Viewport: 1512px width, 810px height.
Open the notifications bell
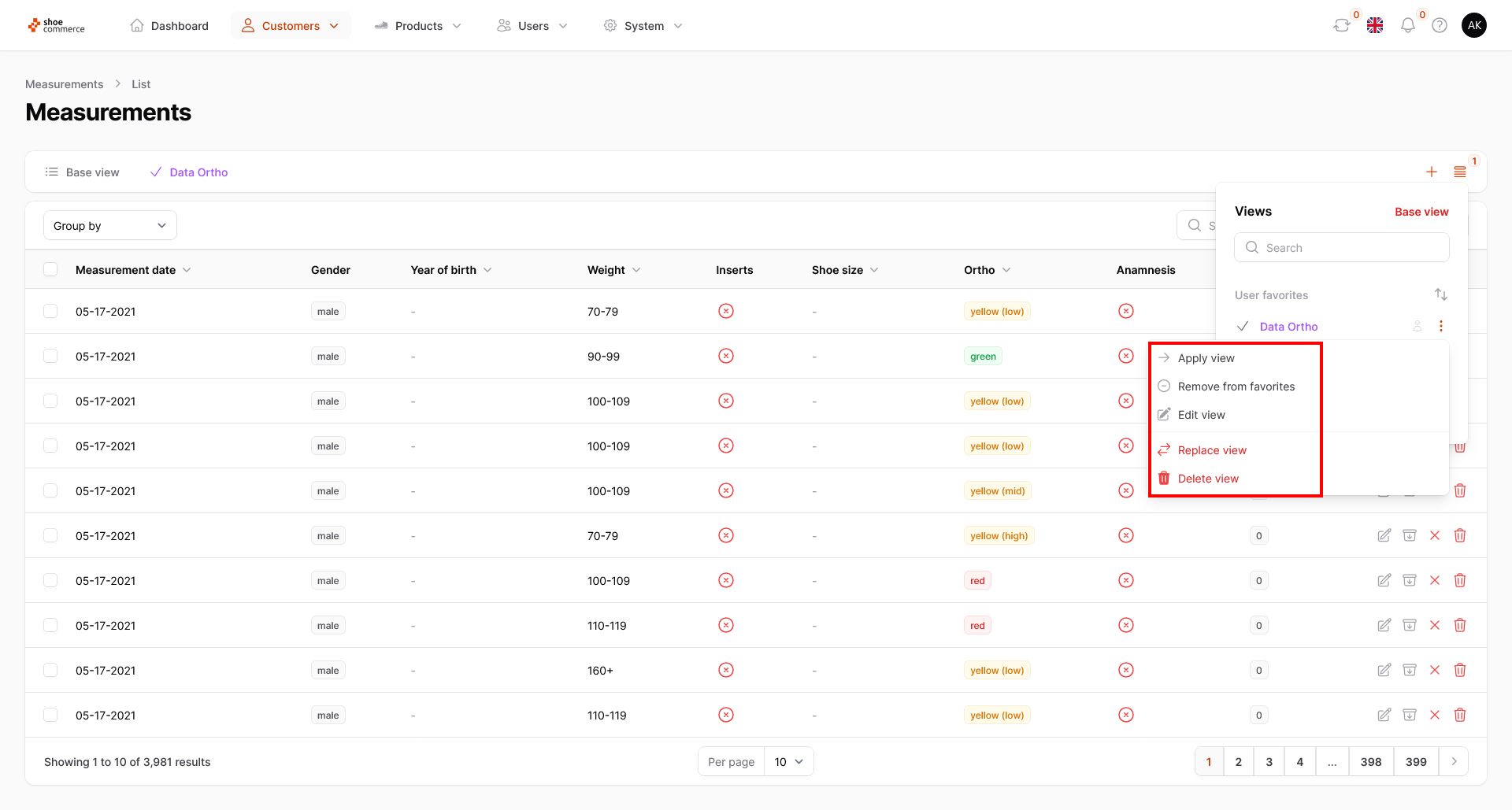coord(1407,25)
